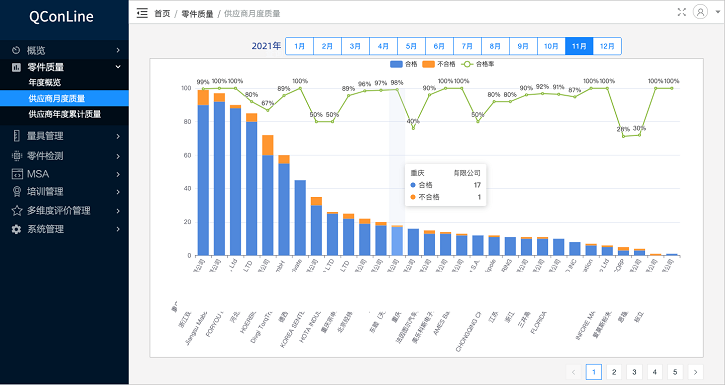
Task: Click the 67% data label on line
Action: [268, 103]
